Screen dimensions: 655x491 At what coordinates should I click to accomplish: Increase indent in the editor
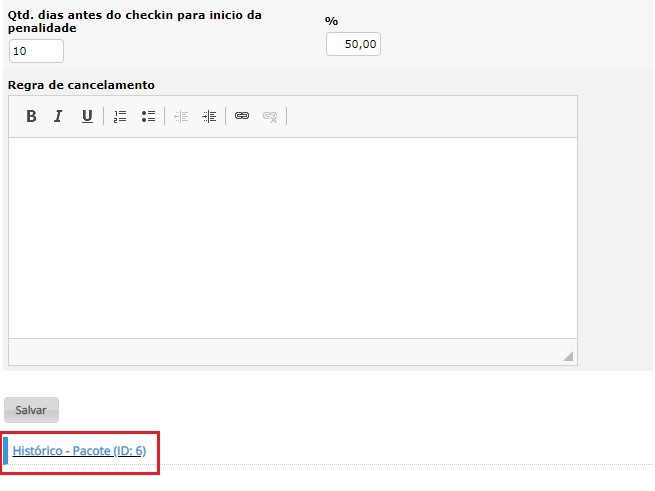point(209,116)
